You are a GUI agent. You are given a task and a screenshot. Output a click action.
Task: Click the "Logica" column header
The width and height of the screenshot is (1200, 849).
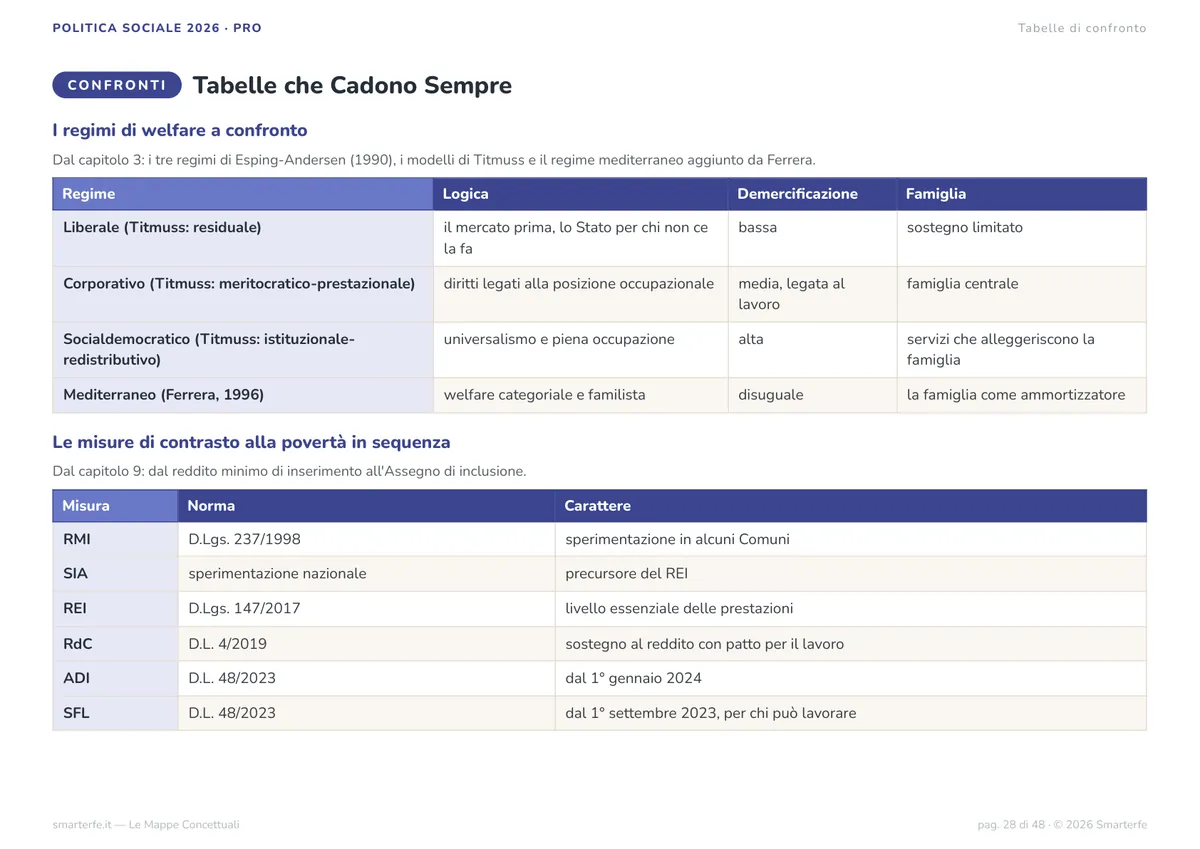coord(580,194)
